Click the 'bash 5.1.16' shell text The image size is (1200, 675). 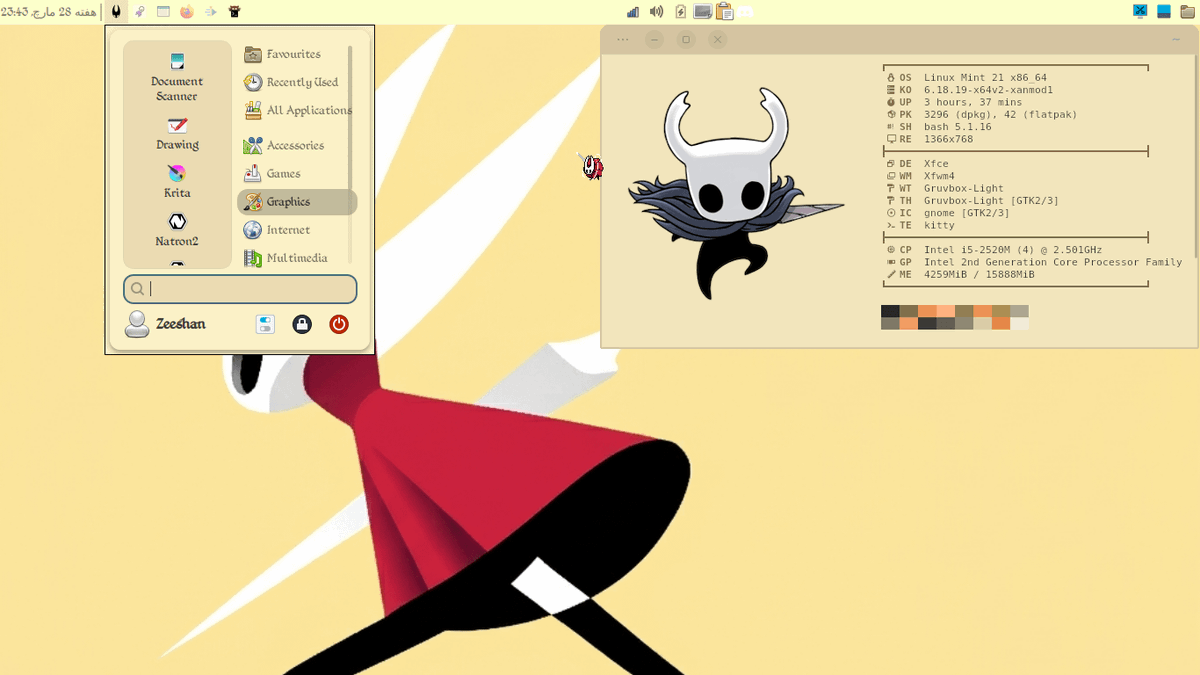pyautogui.click(x=957, y=127)
